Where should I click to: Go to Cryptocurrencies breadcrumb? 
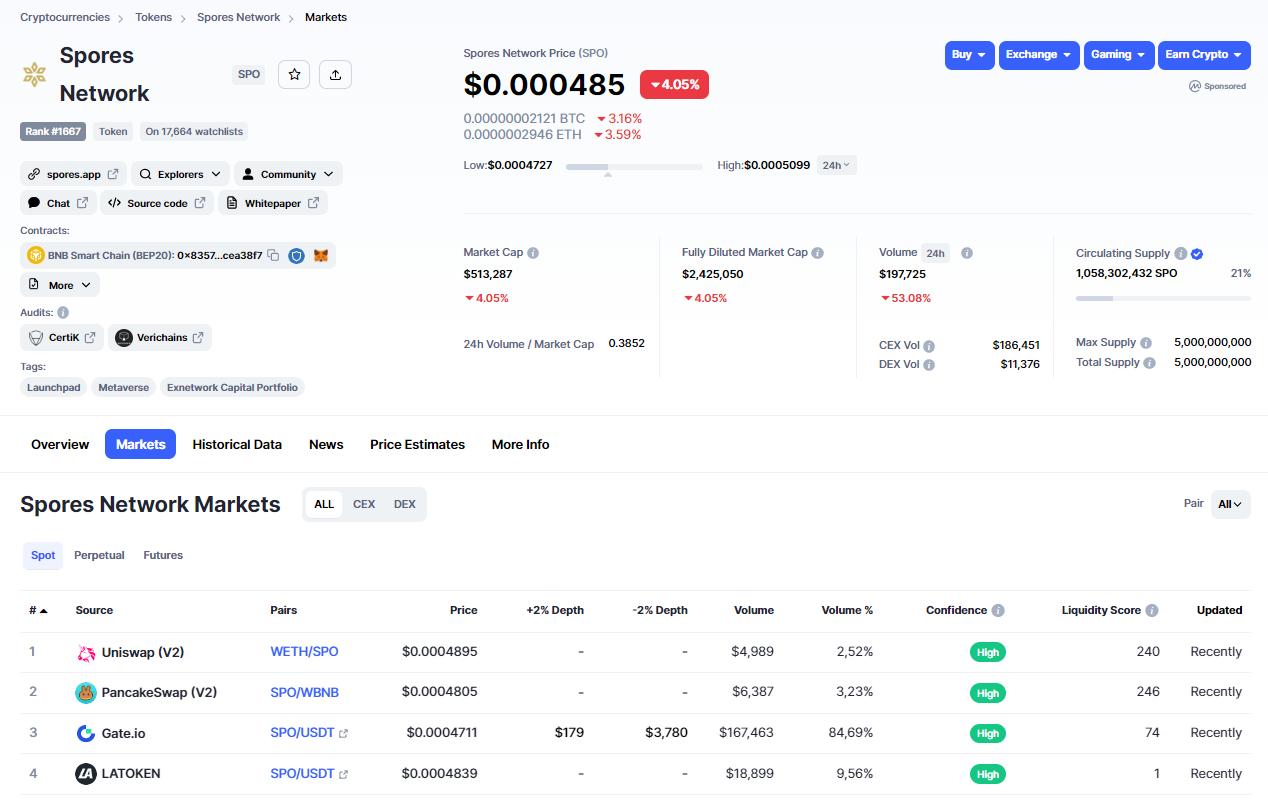(x=65, y=18)
